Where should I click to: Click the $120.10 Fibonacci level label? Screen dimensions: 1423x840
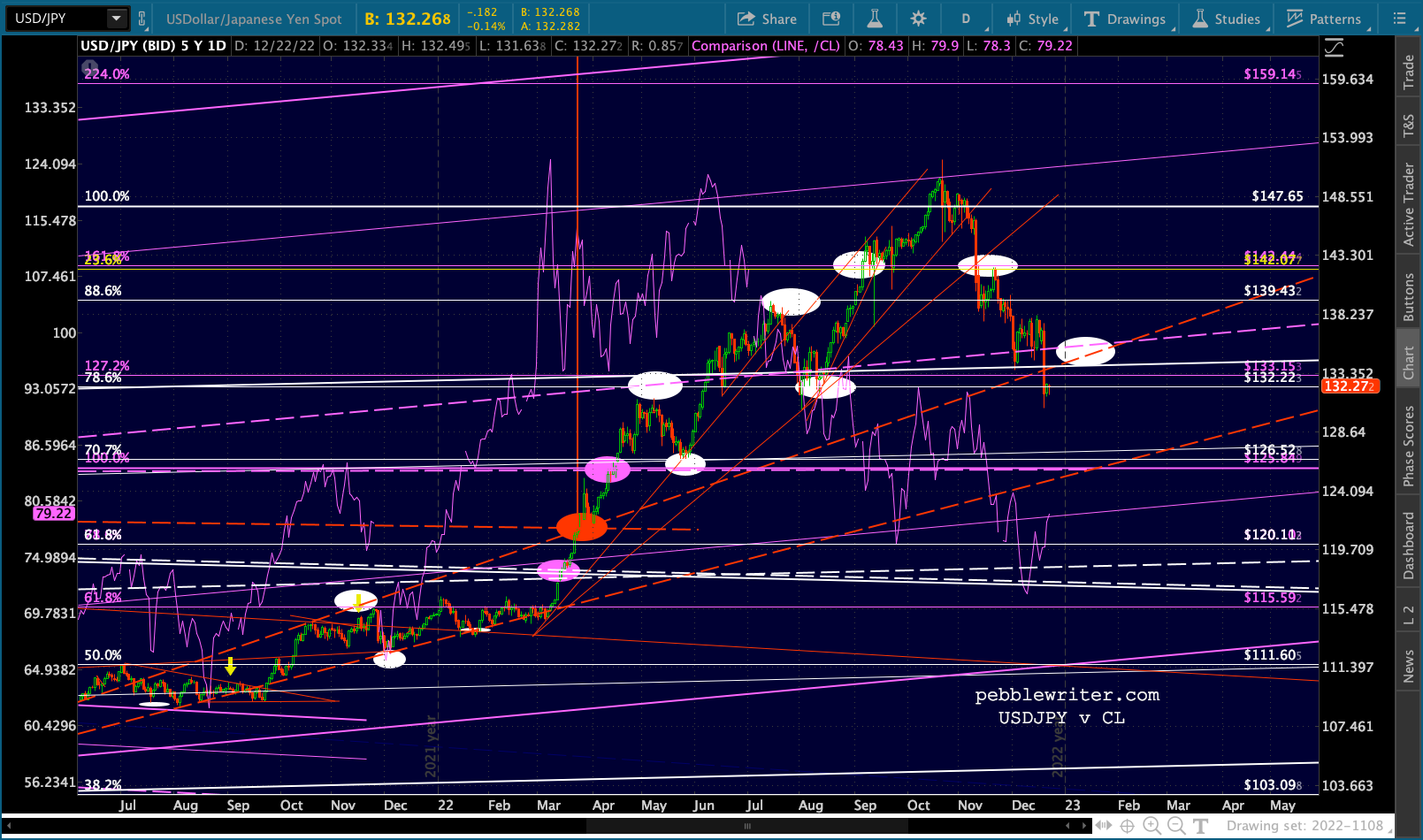click(x=1273, y=535)
